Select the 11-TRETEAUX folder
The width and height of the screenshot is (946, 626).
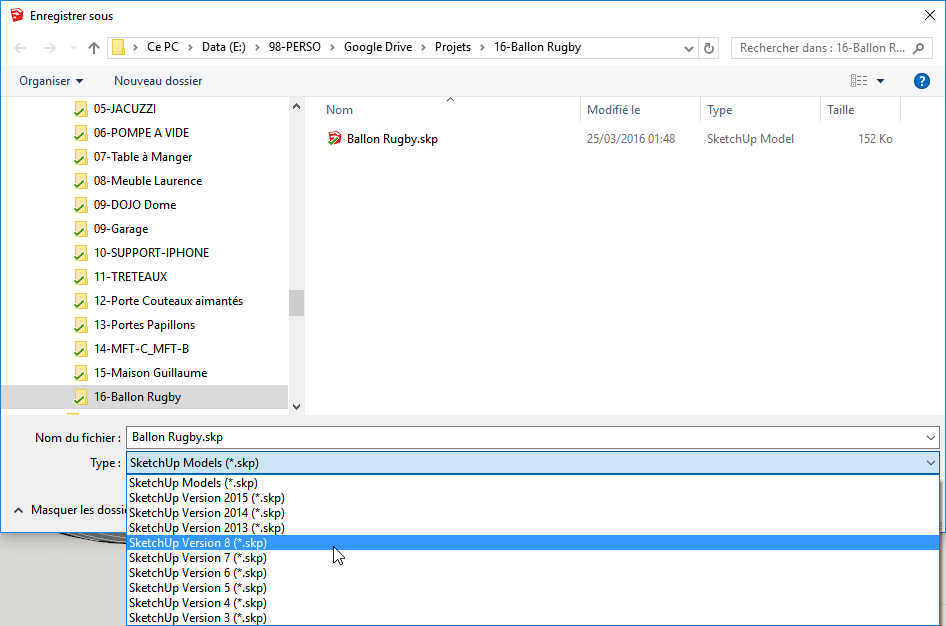(130, 277)
